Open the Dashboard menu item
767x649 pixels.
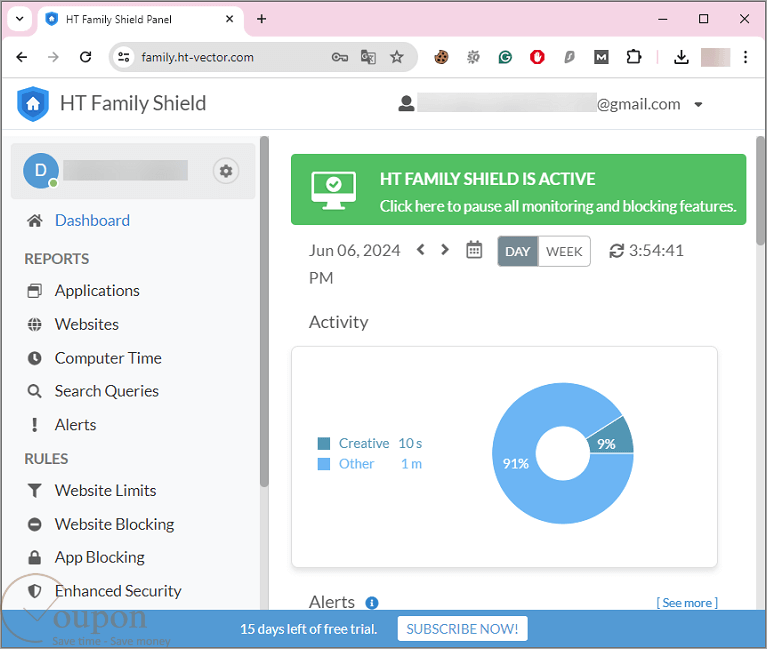pos(92,221)
